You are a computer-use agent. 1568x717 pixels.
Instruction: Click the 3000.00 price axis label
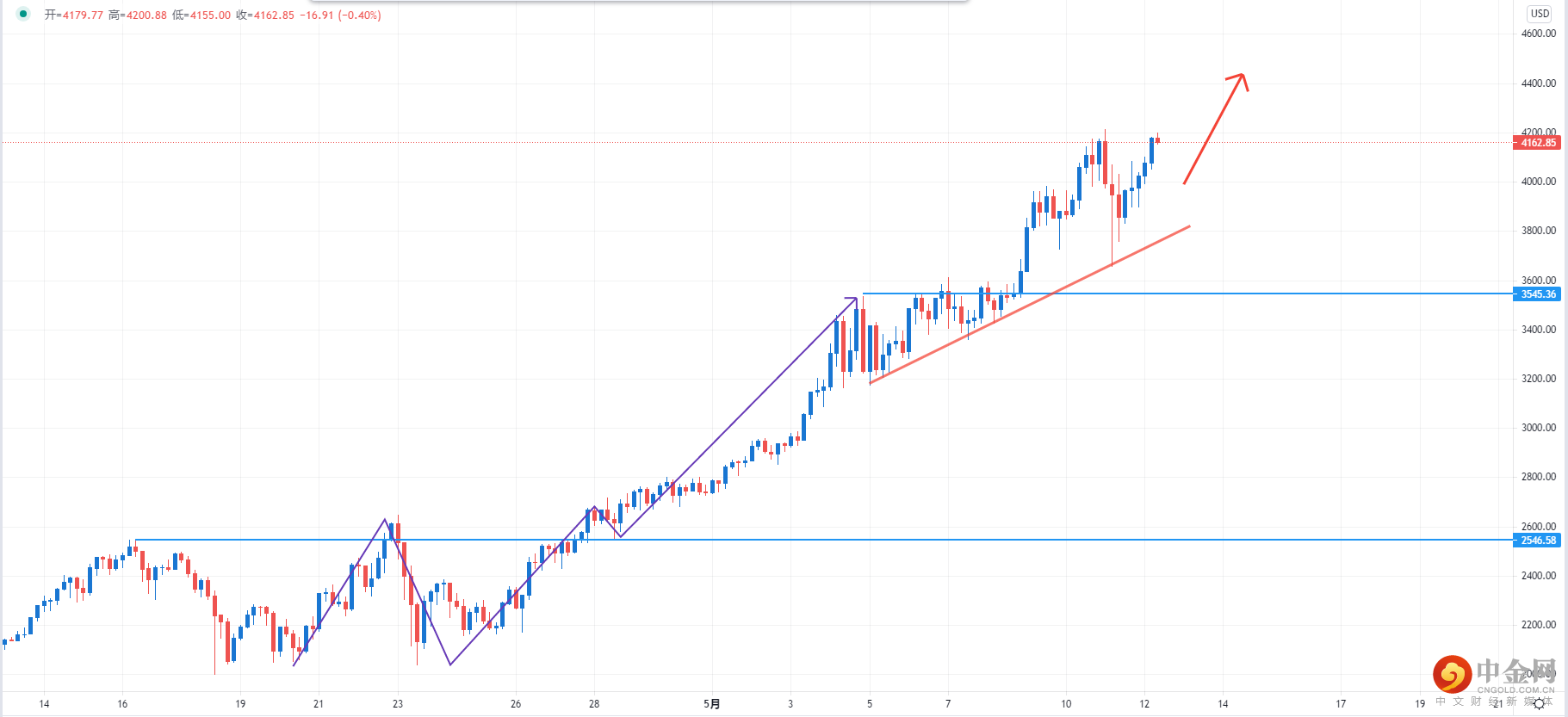click(1538, 428)
